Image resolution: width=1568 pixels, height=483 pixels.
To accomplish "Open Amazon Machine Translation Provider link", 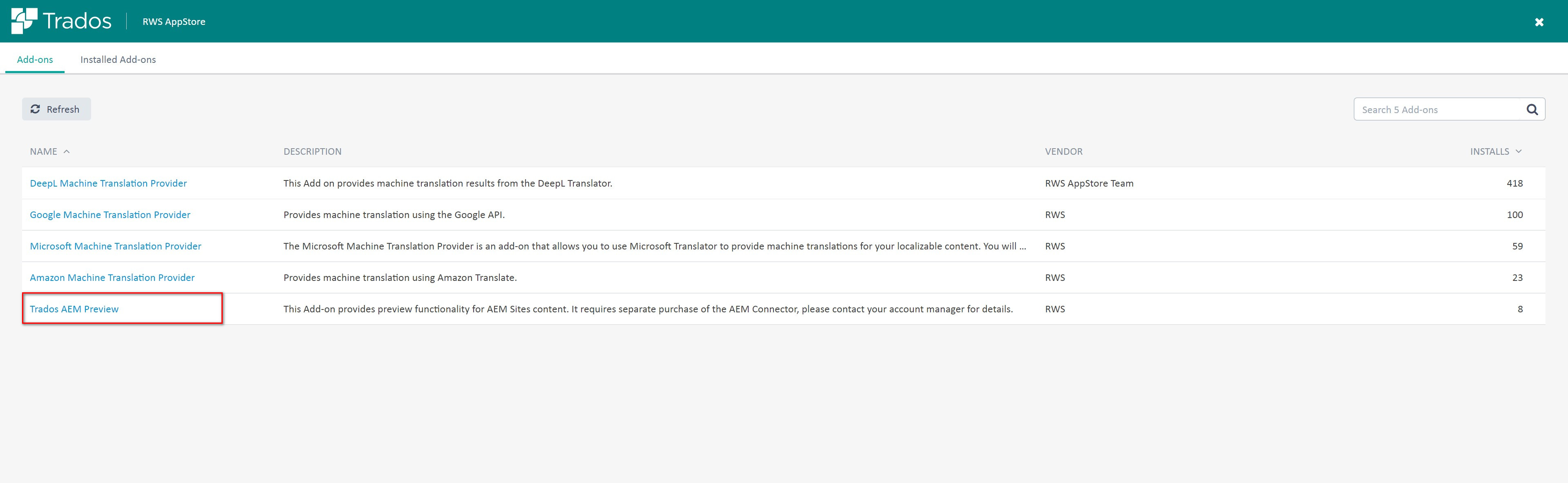I will (112, 277).
